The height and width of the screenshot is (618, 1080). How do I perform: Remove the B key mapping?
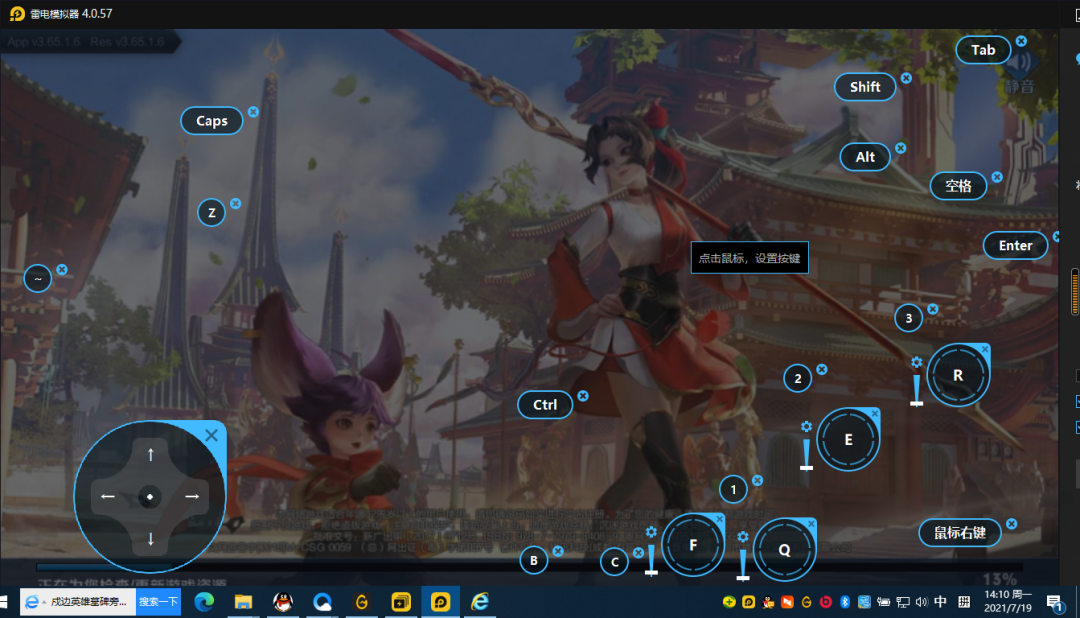558,551
